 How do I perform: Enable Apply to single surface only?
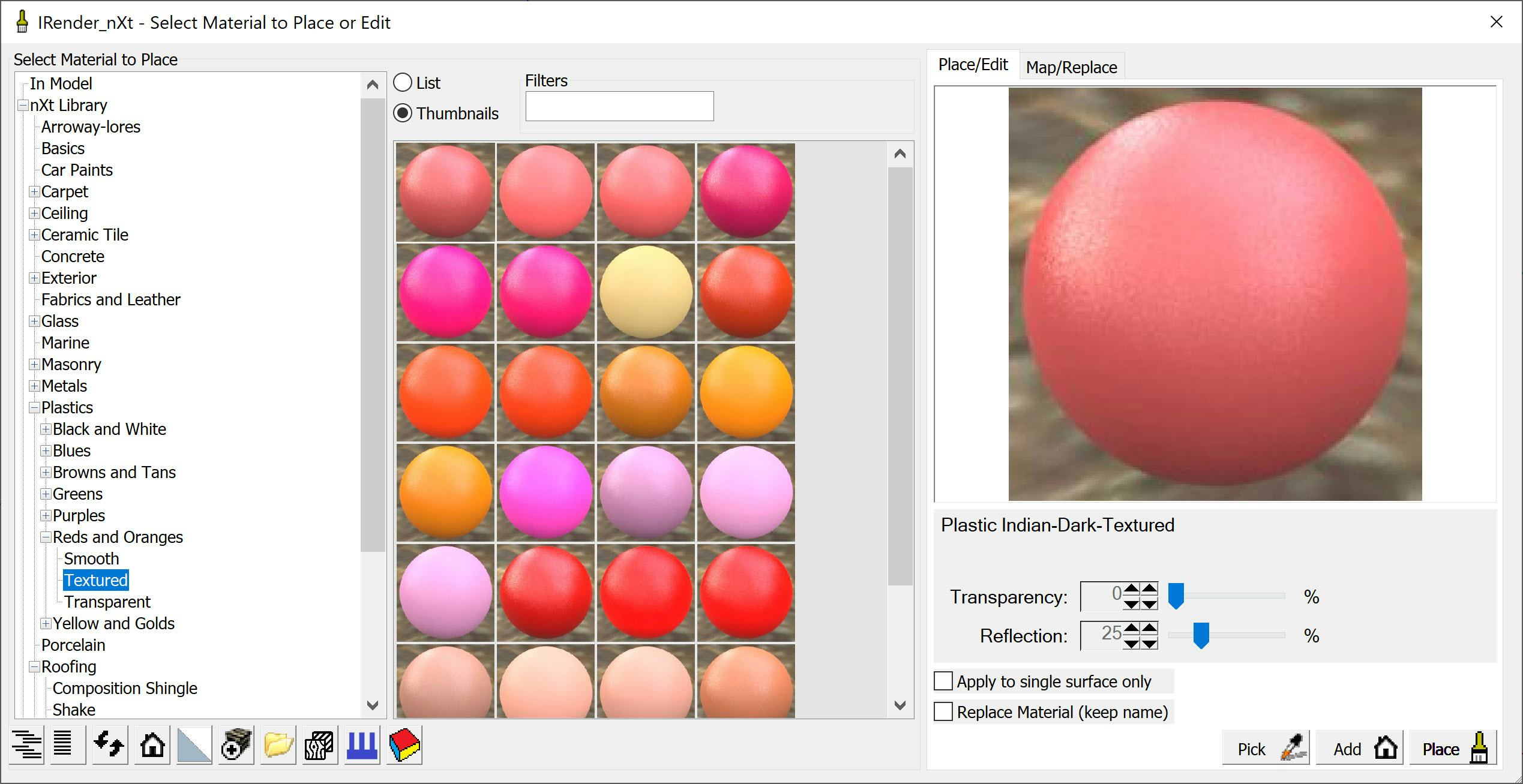(942, 681)
